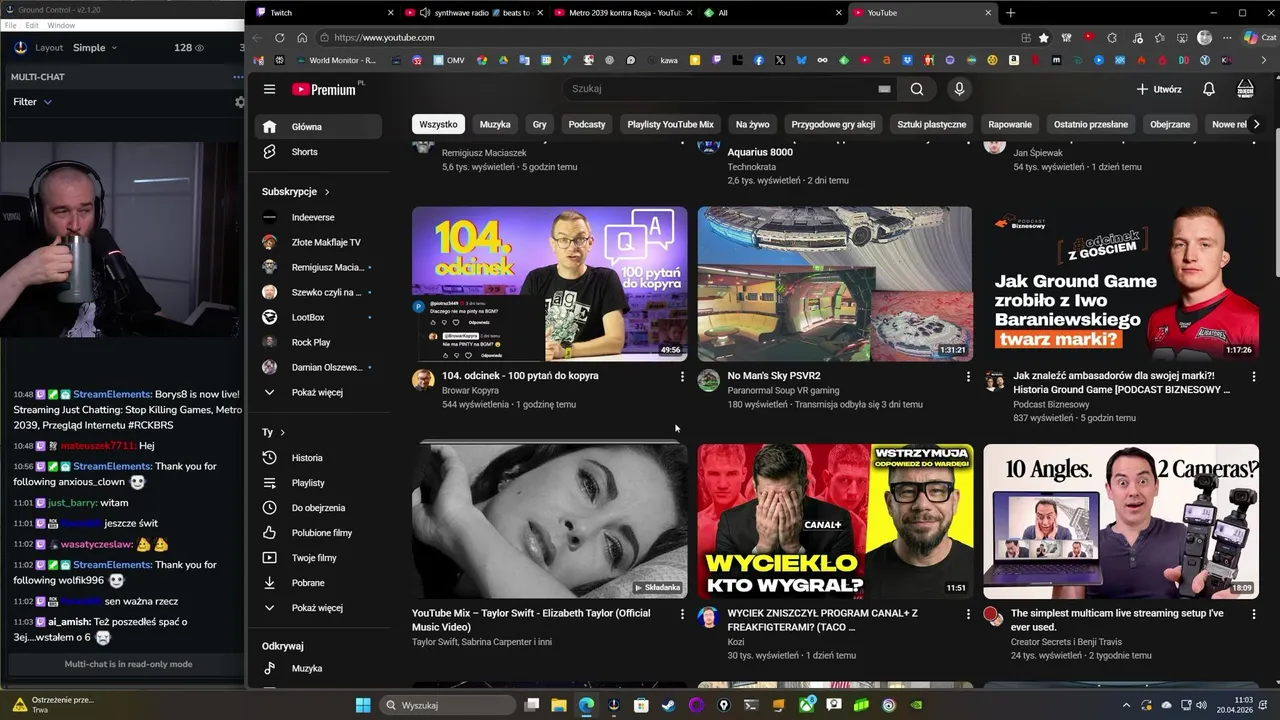Screen dimensions: 1280x720
Task: Show more category chips with right arrow
Action: [1256, 125]
